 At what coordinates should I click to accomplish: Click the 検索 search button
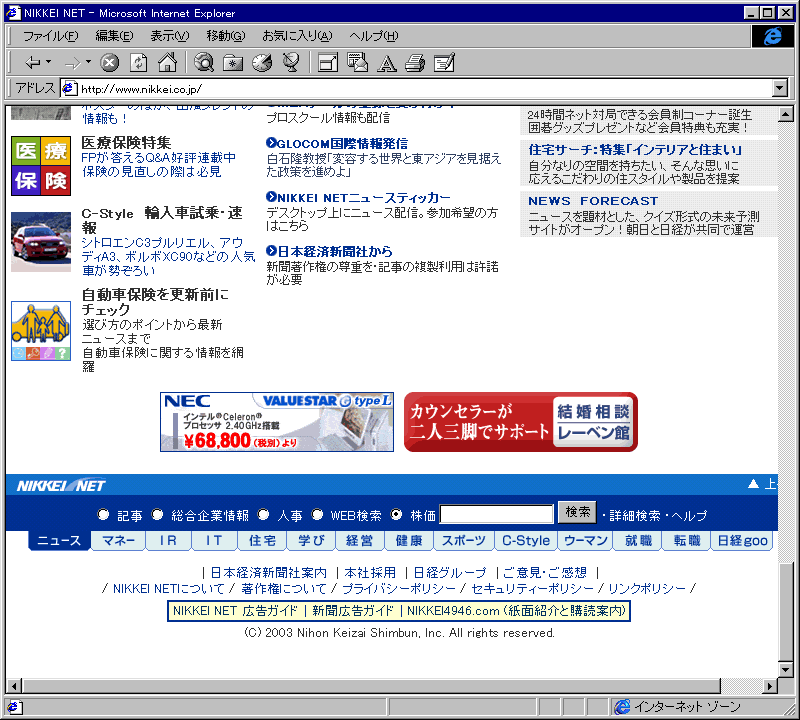(578, 512)
